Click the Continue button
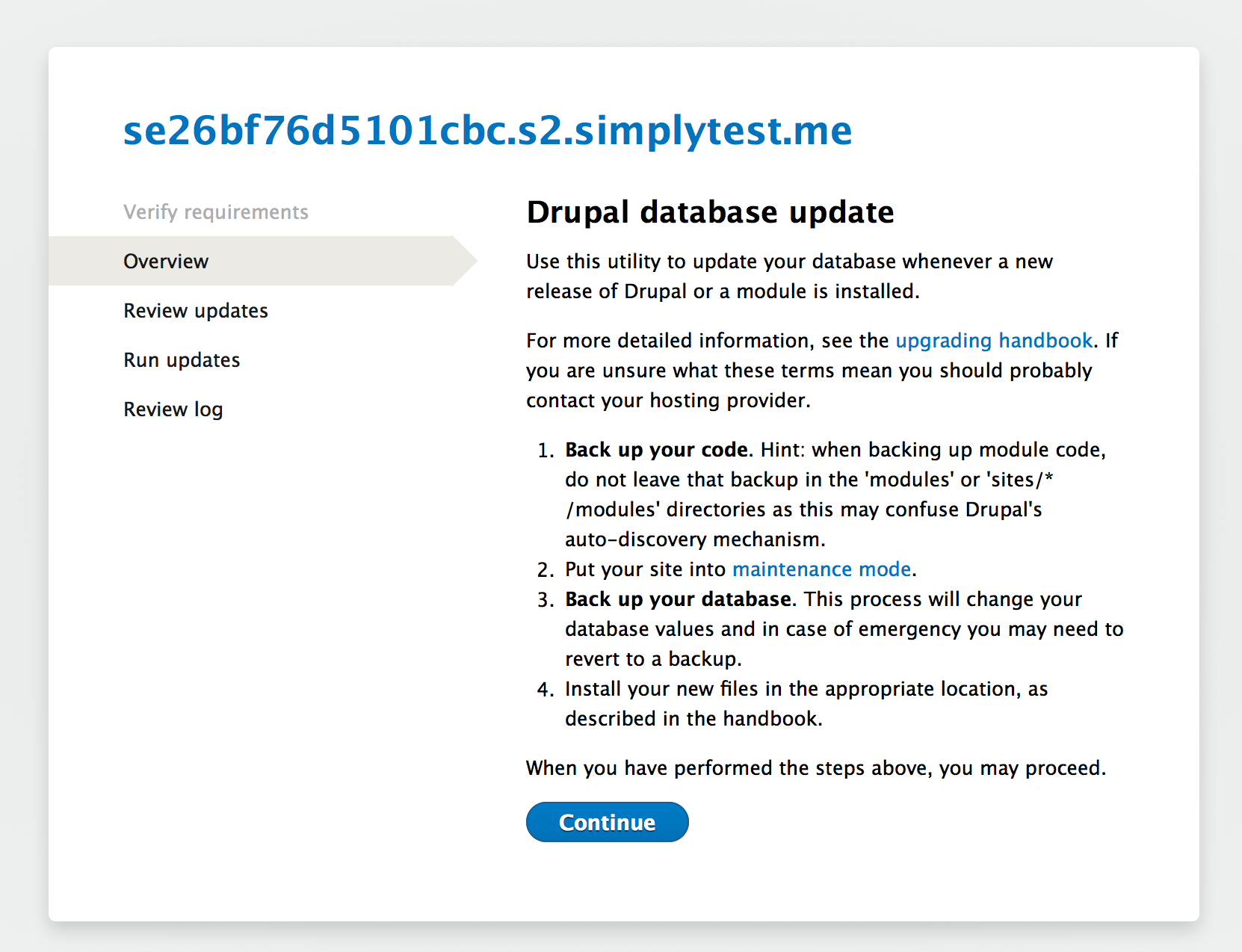Screen dimensions: 1242x952 tap(607, 822)
